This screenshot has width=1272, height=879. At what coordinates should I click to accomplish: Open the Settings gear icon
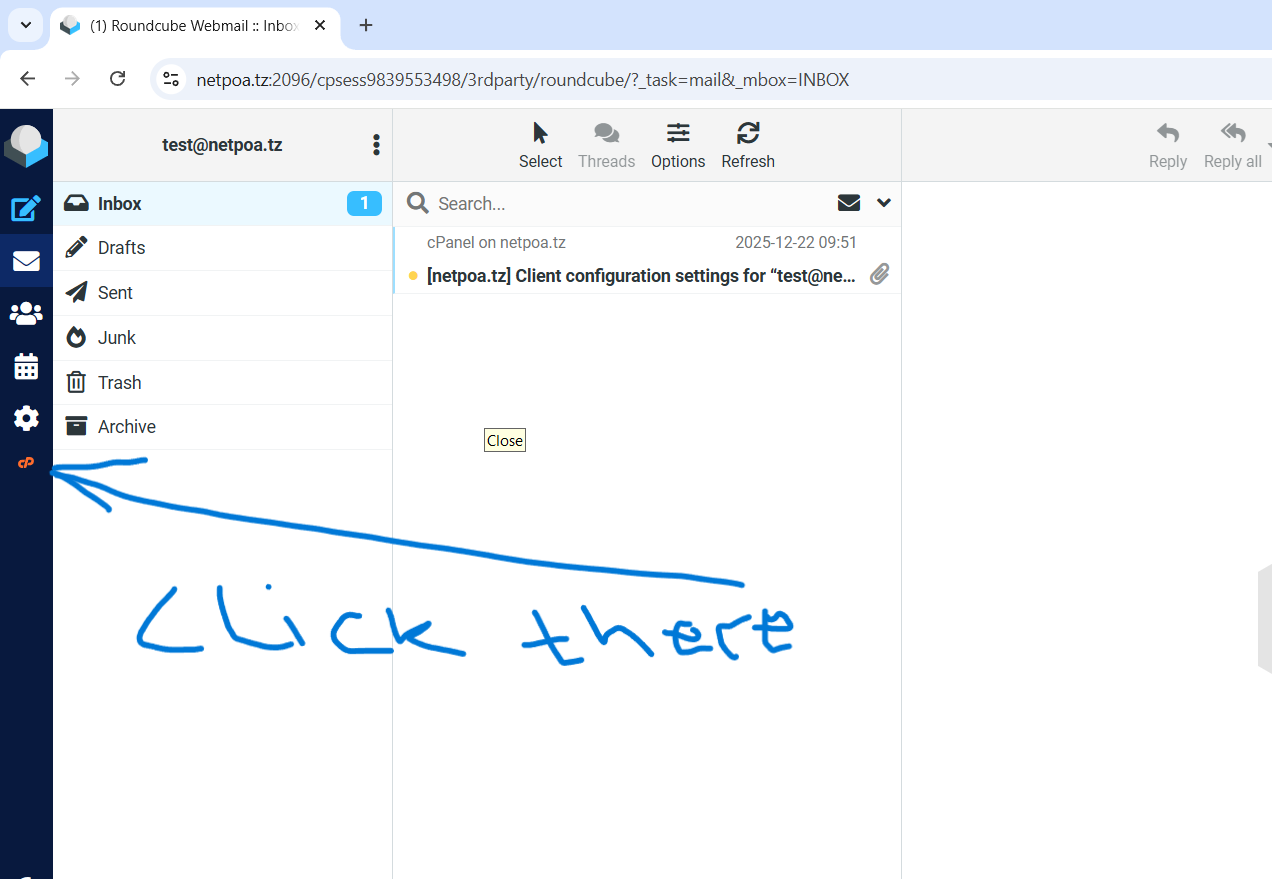[26, 418]
